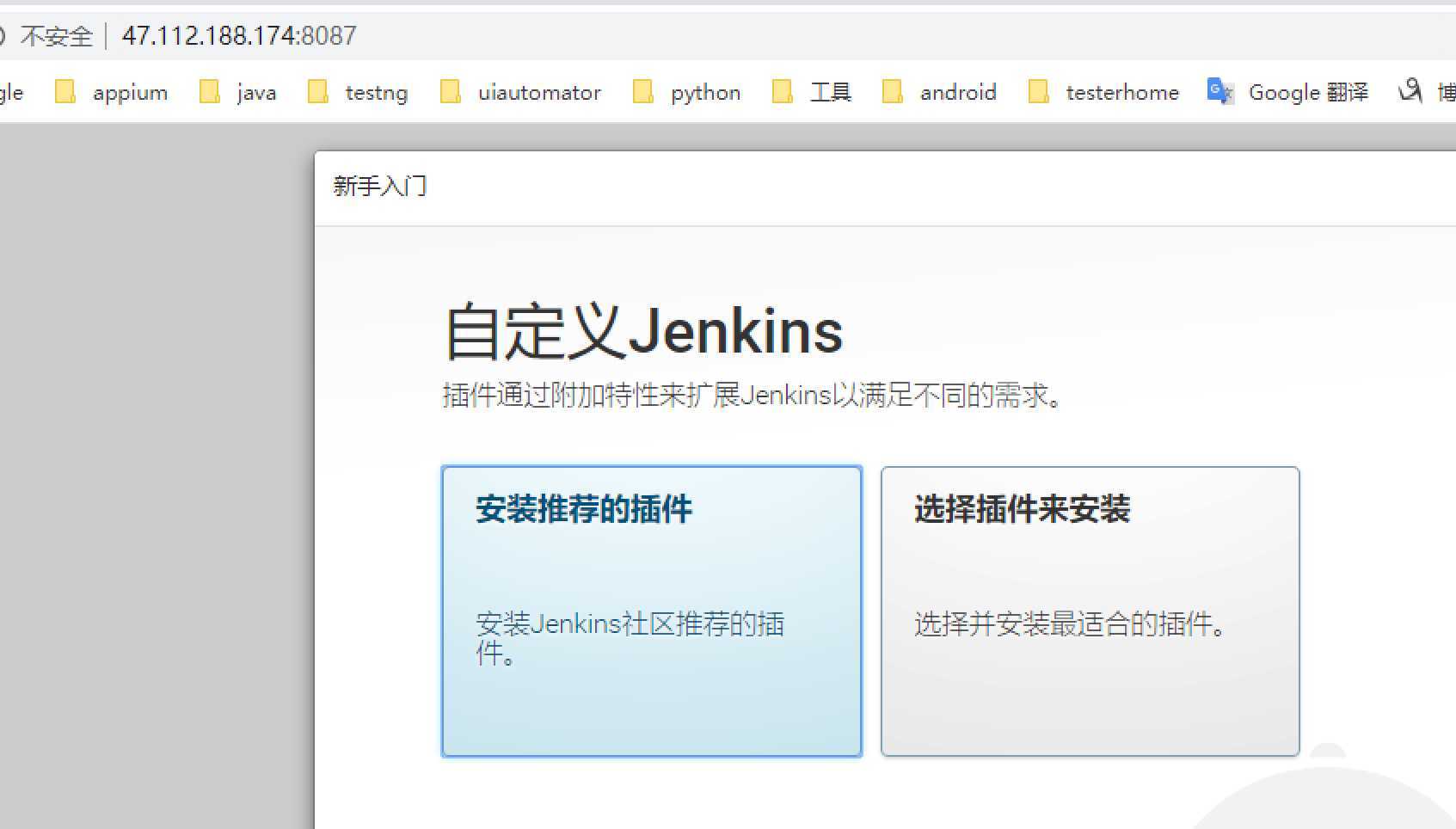Open the java bookmarks folder
The width and height of the screenshot is (1456, 829).
tap(238, 92)
